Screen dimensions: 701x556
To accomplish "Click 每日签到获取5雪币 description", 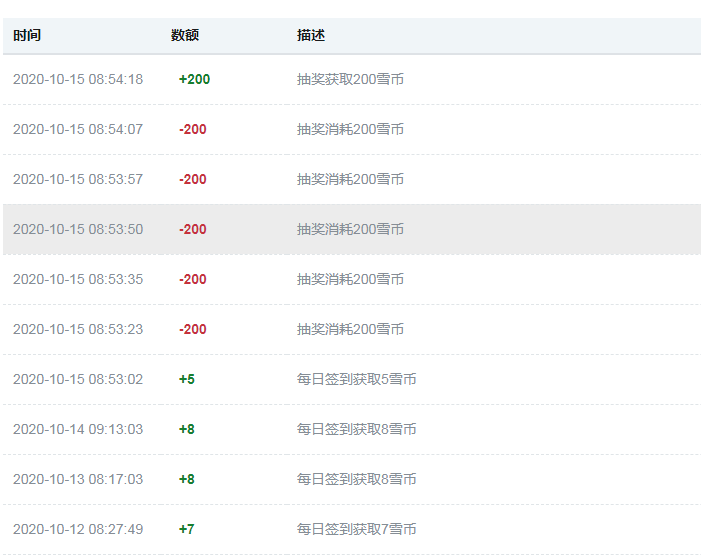I will pos(356,379).
